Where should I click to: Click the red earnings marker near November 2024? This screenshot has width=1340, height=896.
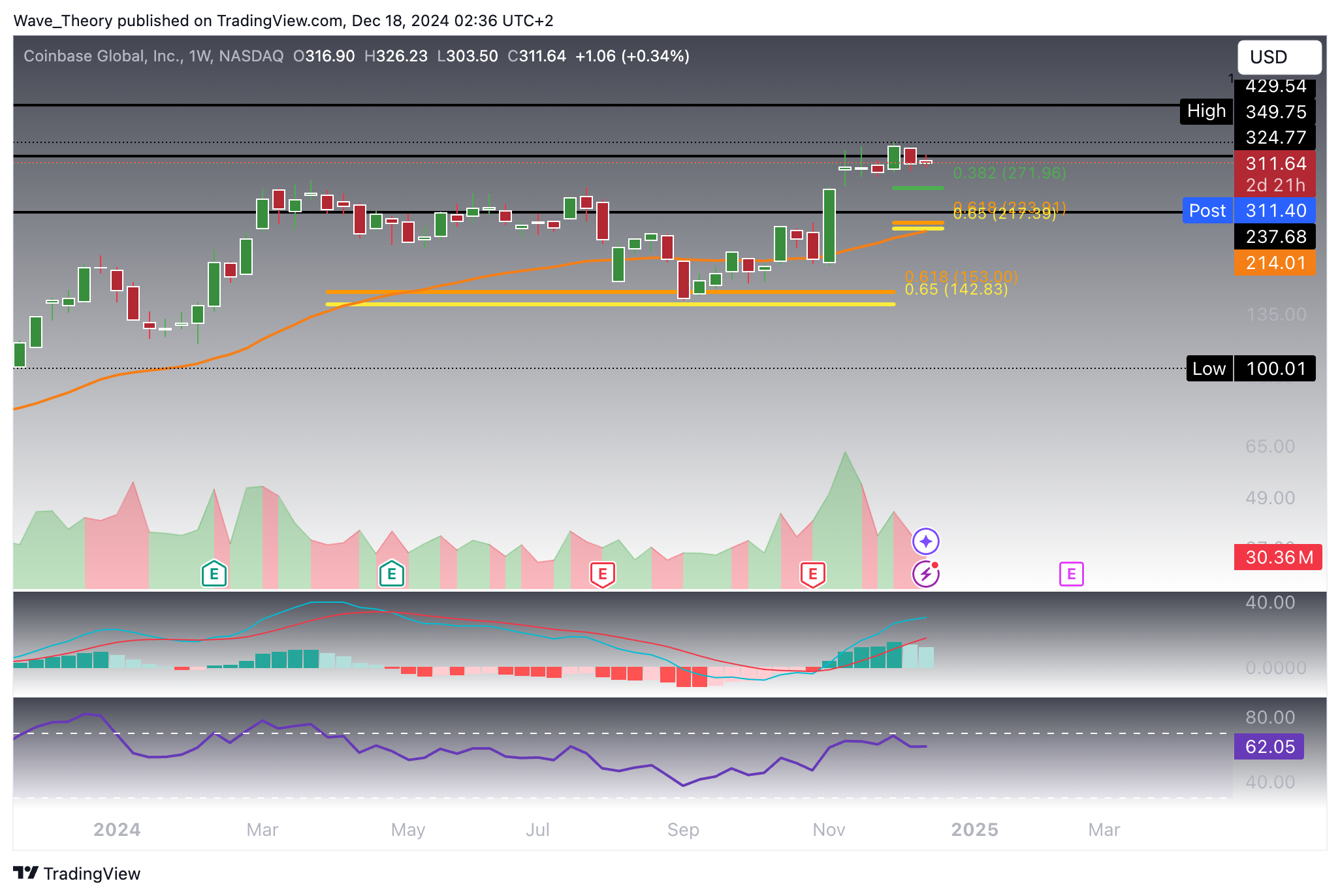tap(812, 575)
